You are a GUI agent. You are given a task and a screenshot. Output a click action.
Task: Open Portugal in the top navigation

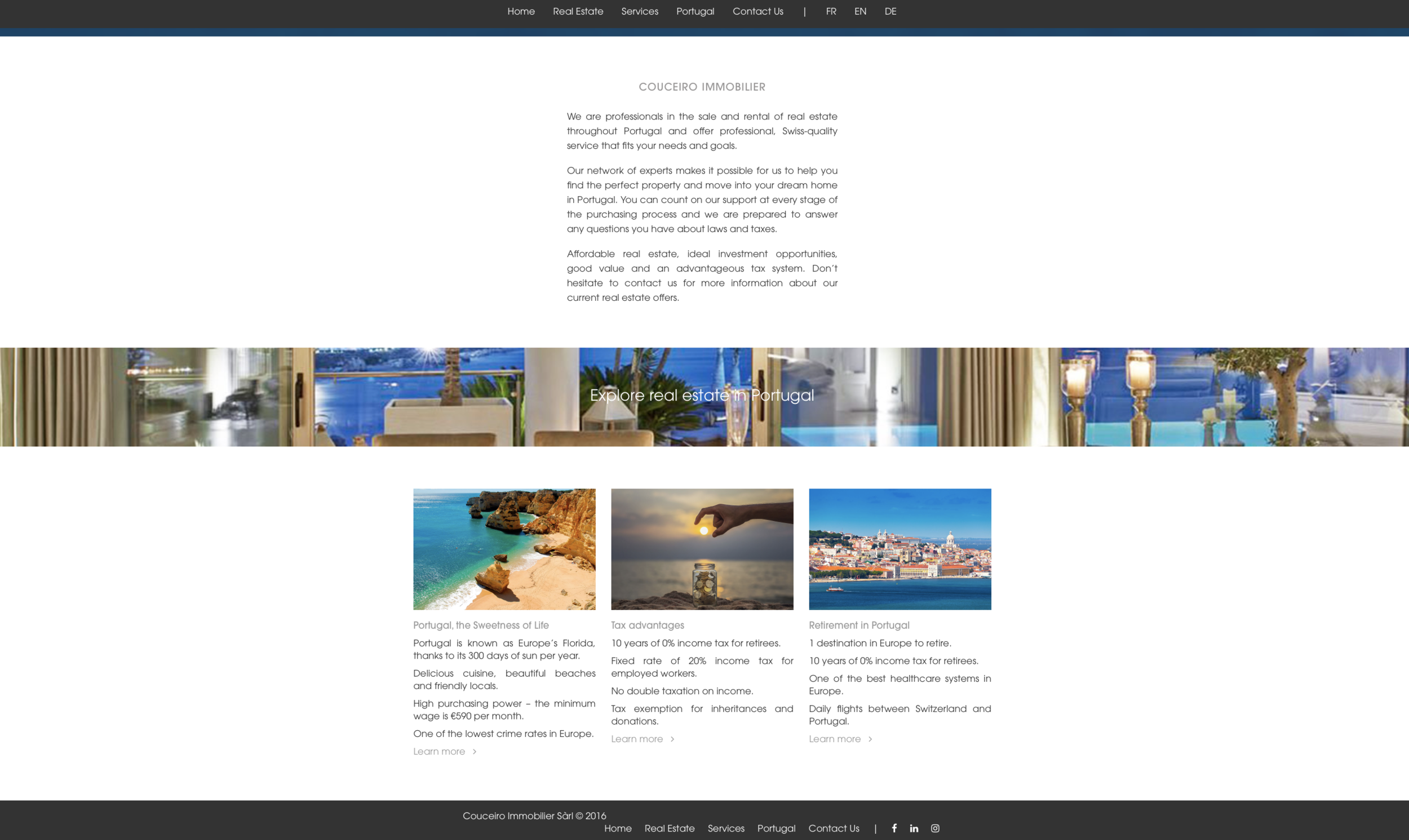click(695, 11)
